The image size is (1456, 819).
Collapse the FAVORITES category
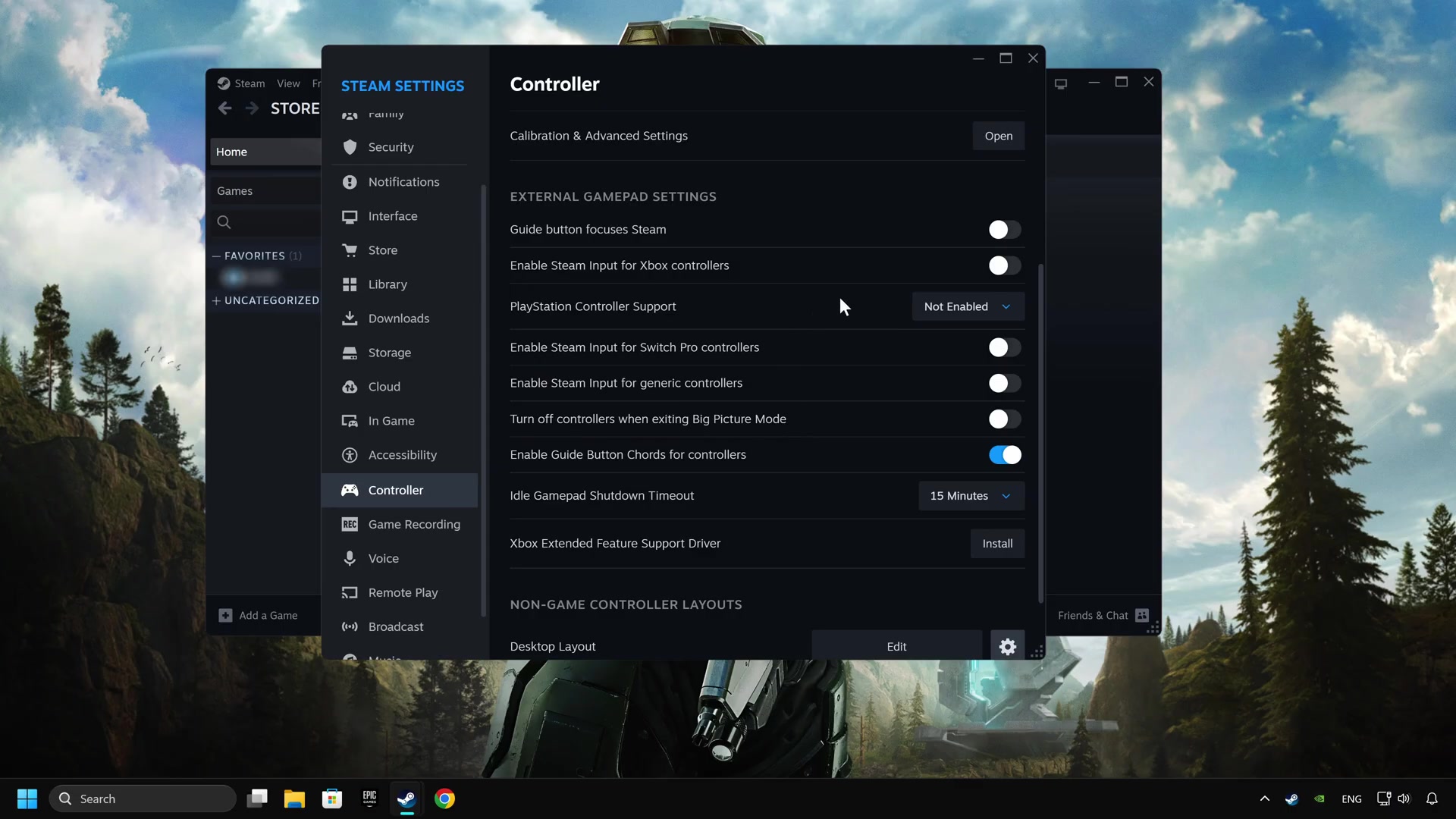click(x=216, y=256)
